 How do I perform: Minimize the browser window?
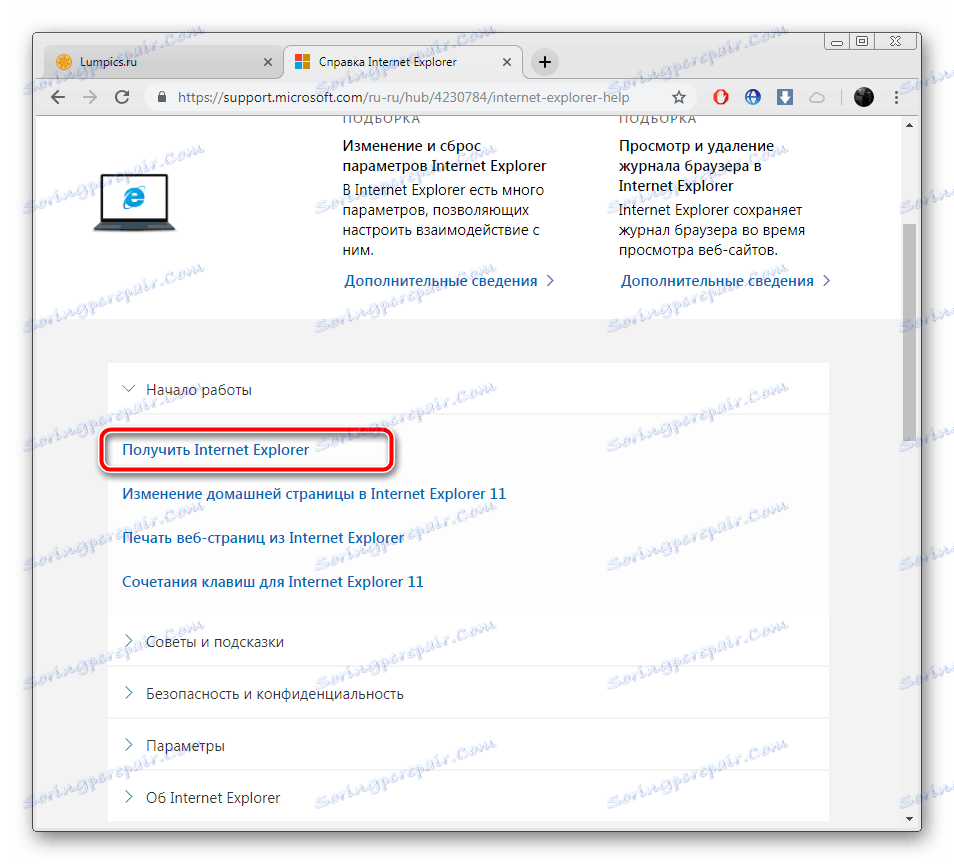[837, 41]
